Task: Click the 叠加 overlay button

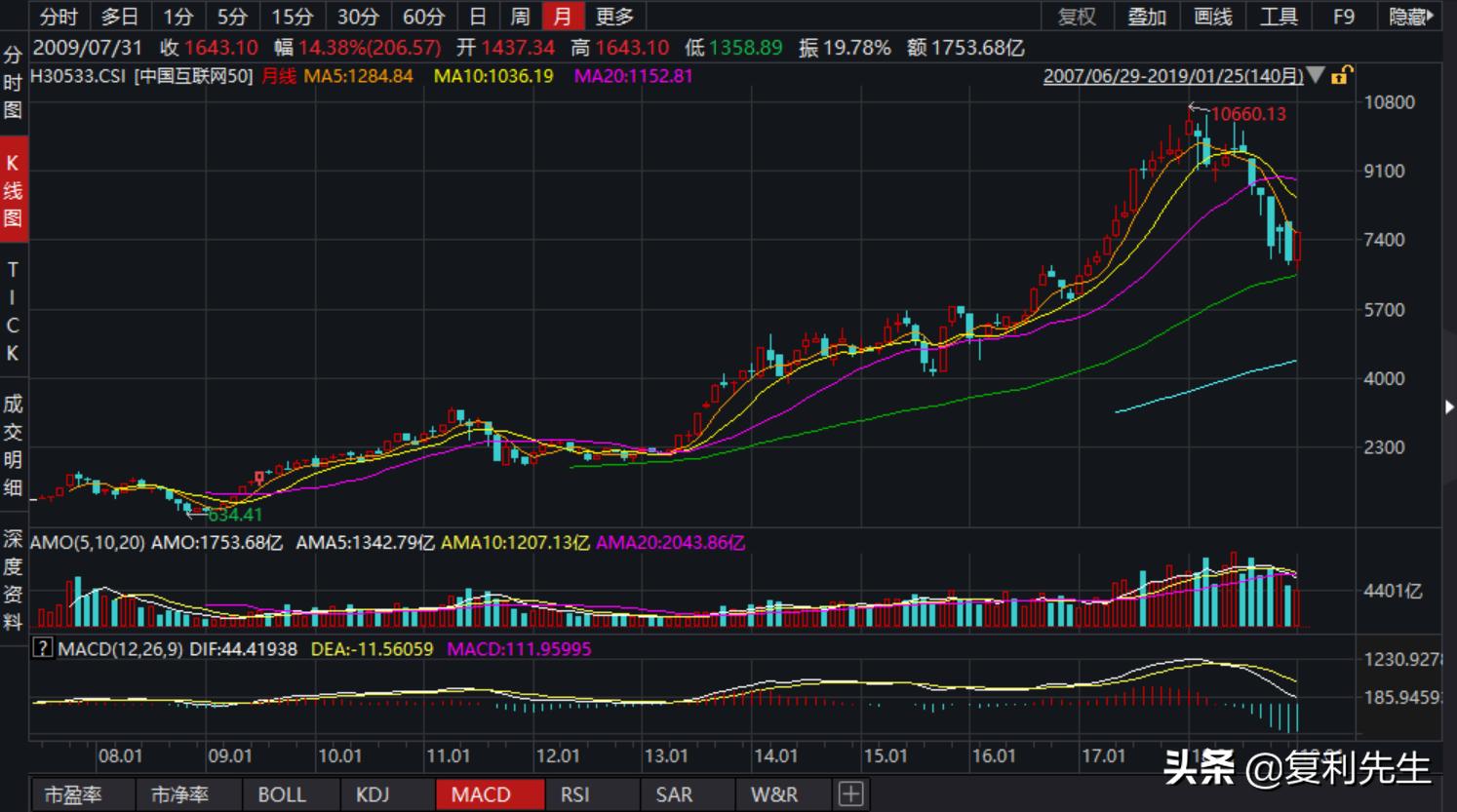Action: 1147,17
